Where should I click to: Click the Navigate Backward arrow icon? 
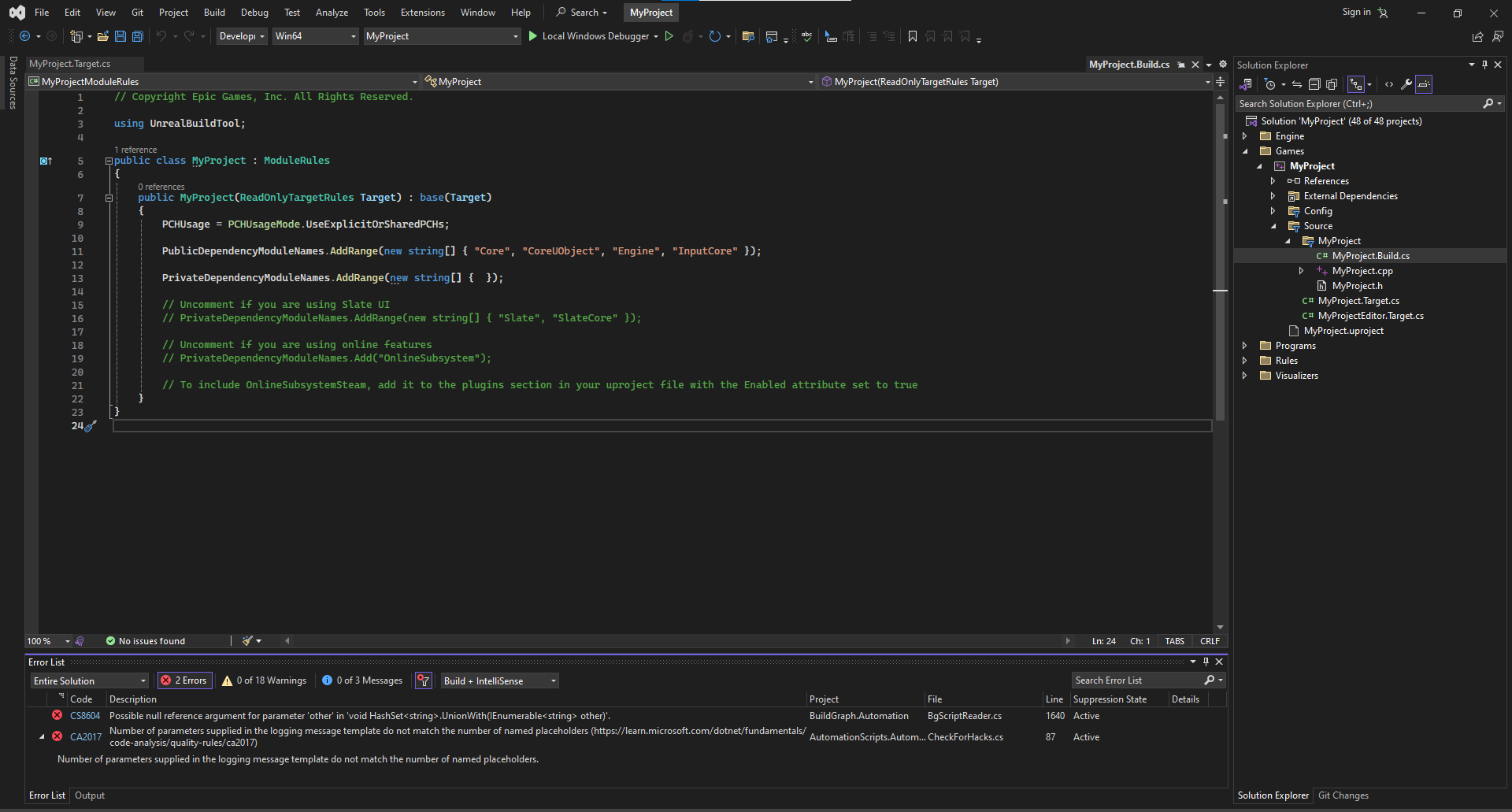(24, 36)
